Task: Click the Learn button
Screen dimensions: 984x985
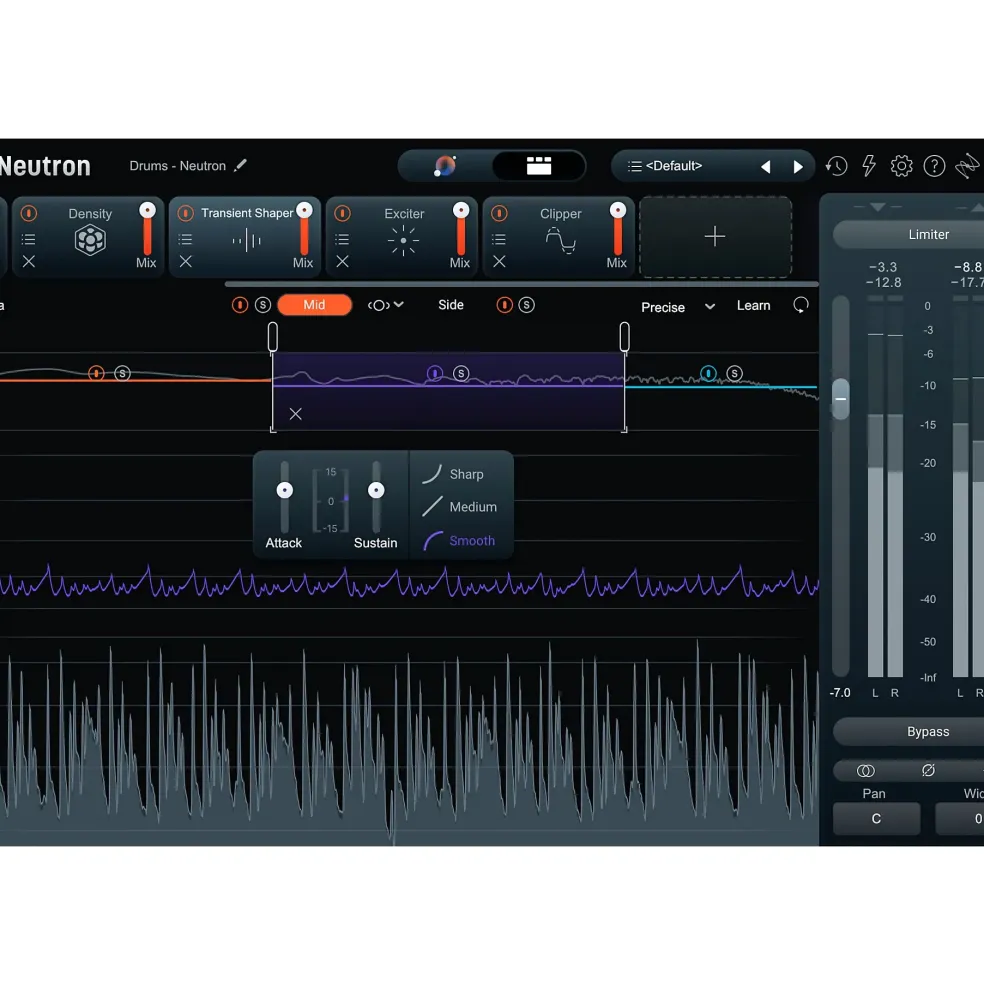Action: 753,305
